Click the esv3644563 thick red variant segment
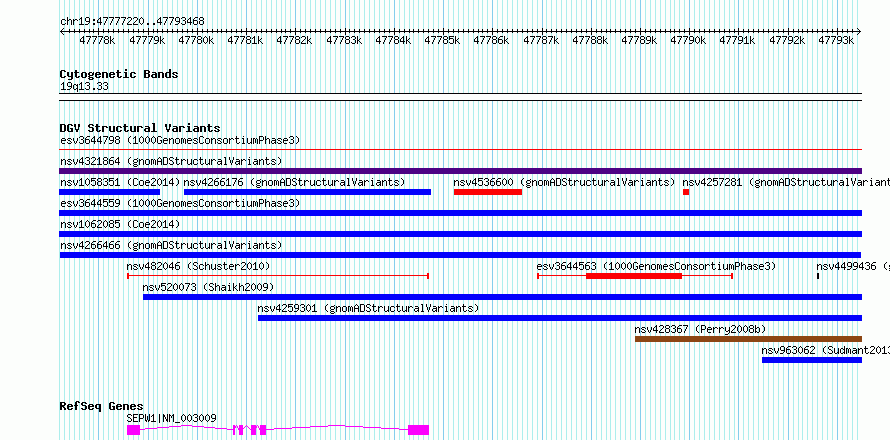 pos(633,276)
